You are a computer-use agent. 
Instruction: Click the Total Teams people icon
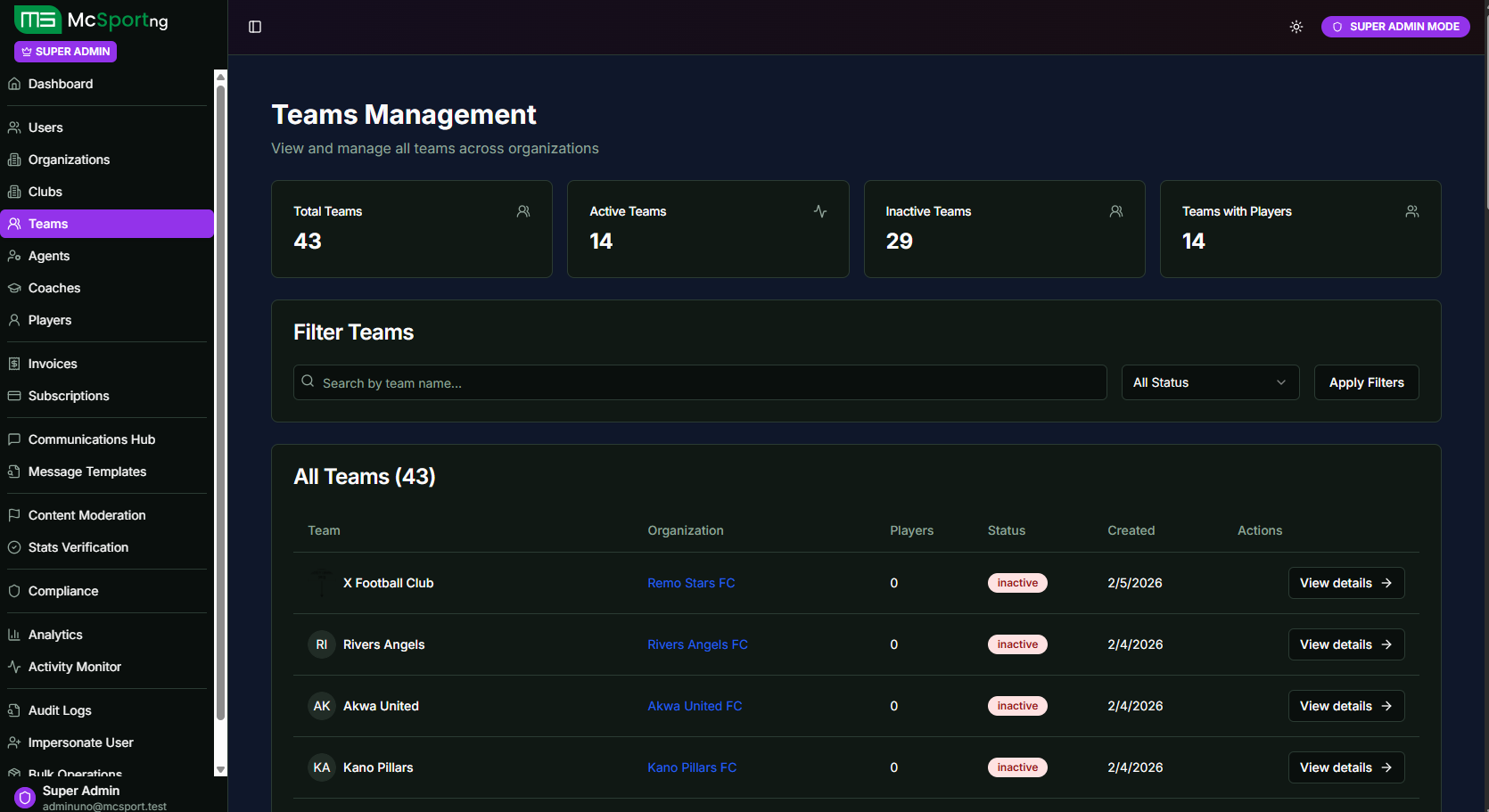(x=523, y=211)
